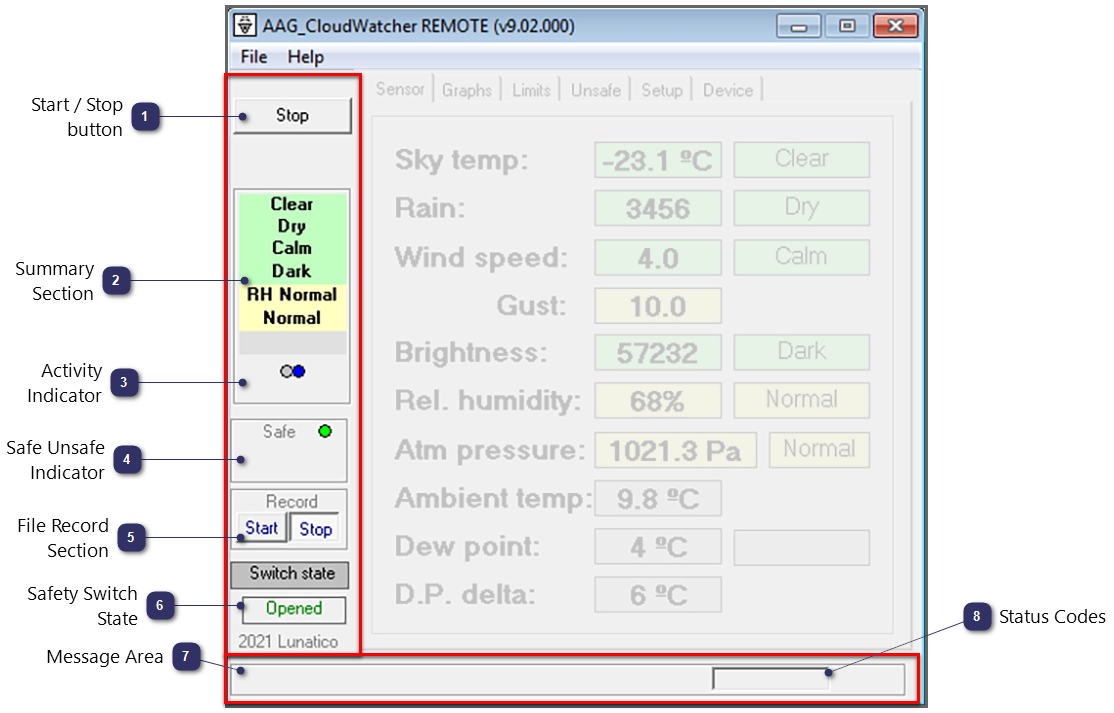
Task: Minimize the CloudWatcher window
Action: (799, 26)
